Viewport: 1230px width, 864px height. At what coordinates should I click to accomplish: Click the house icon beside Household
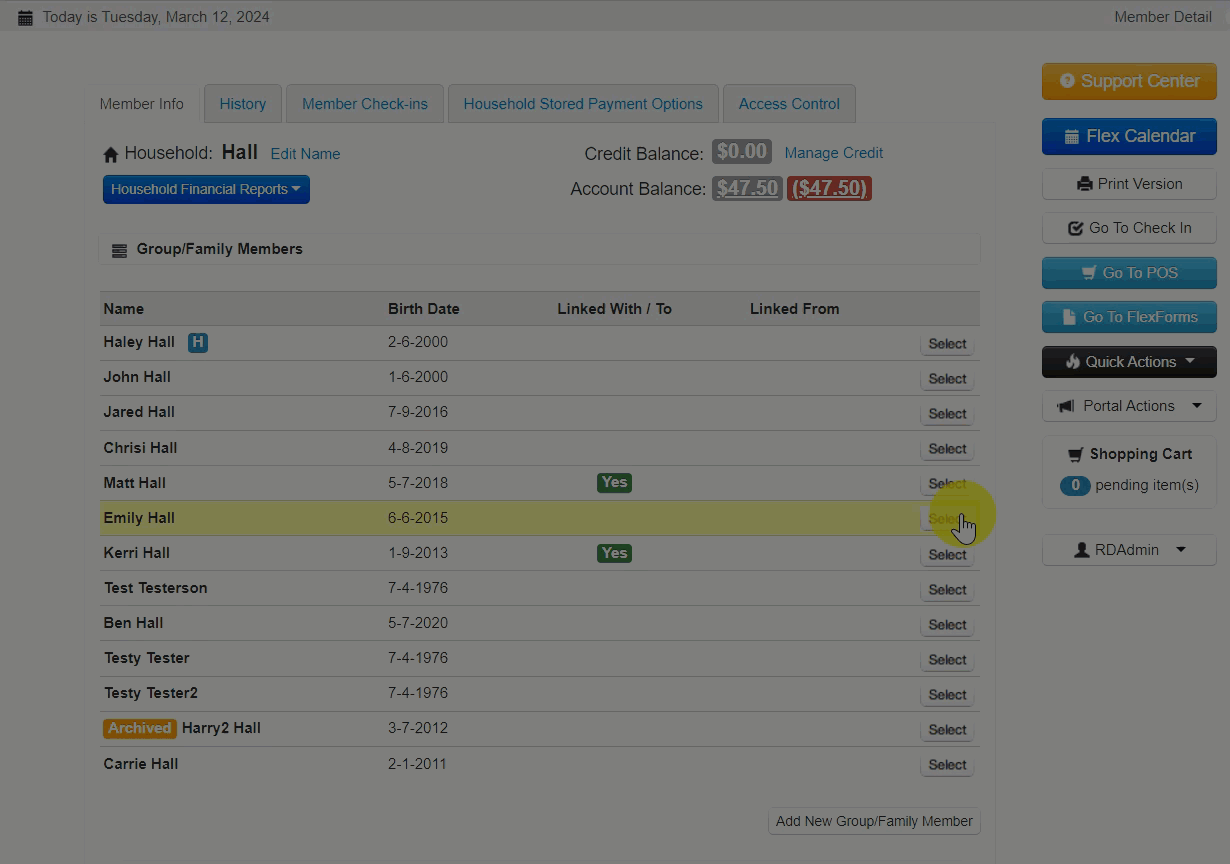click(x=111, y=155)
